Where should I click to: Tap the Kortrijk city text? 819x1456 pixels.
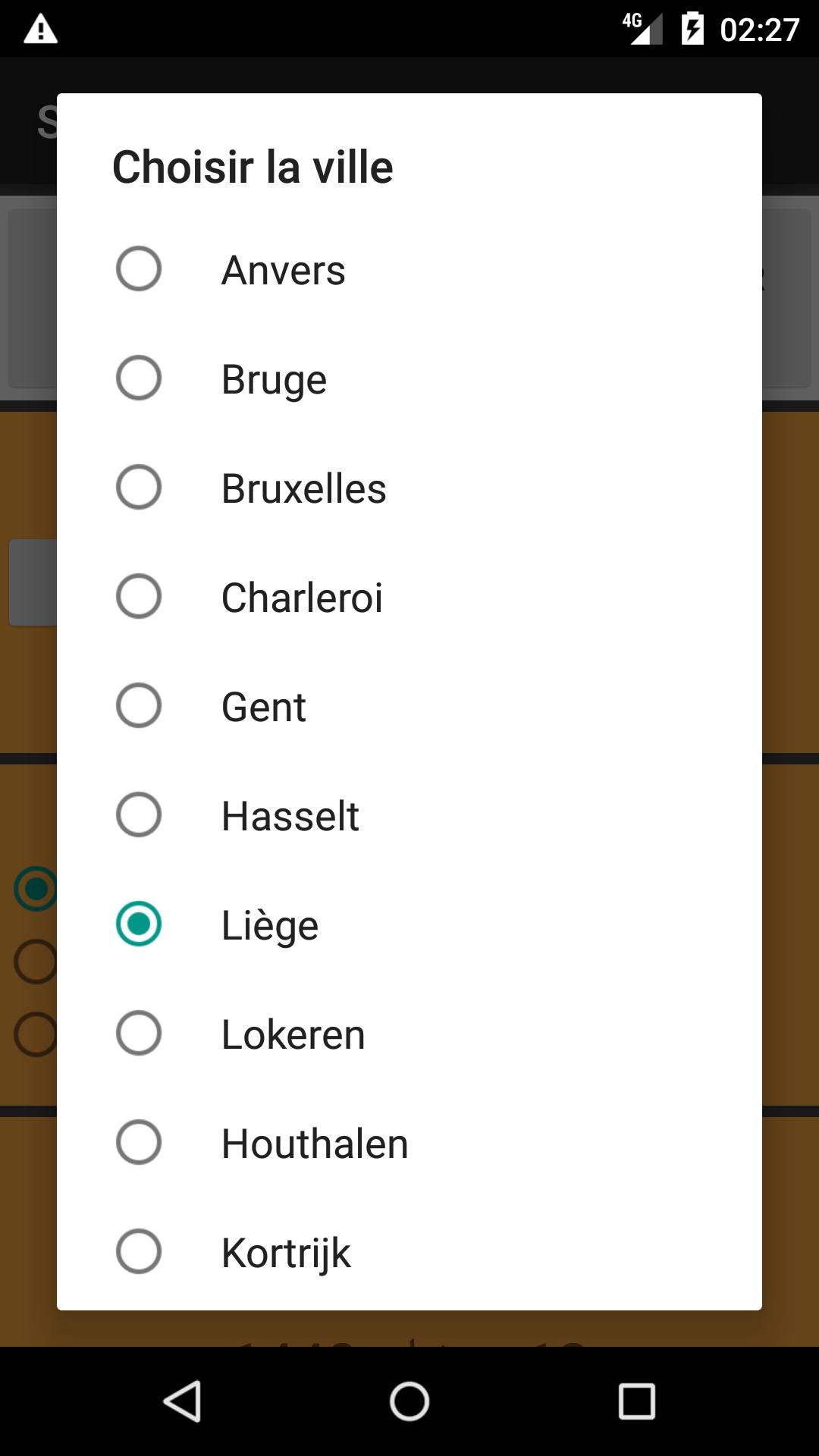[x=287, y=1254]
